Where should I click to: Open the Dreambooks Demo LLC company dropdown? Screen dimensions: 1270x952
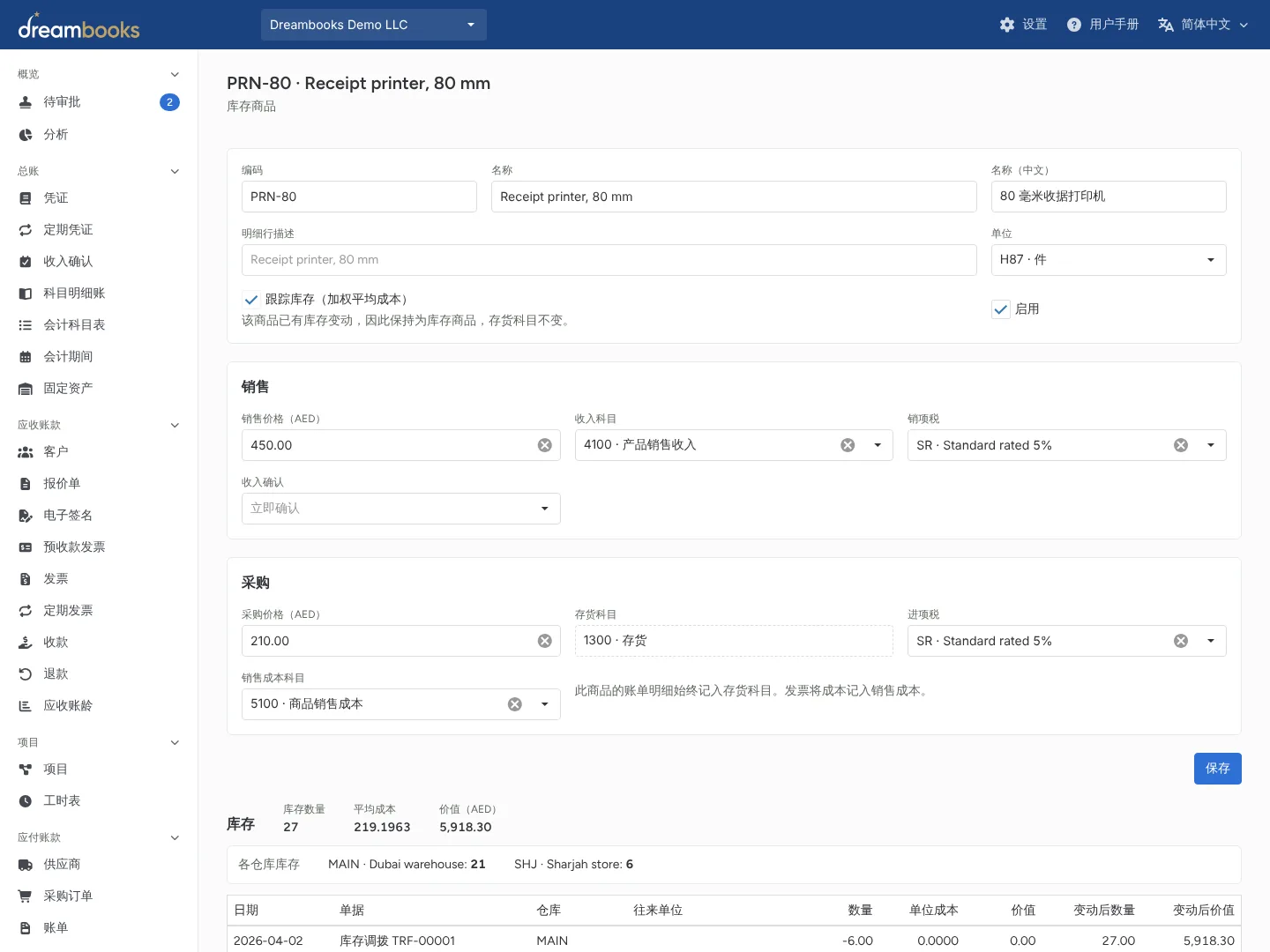point(374,25)
